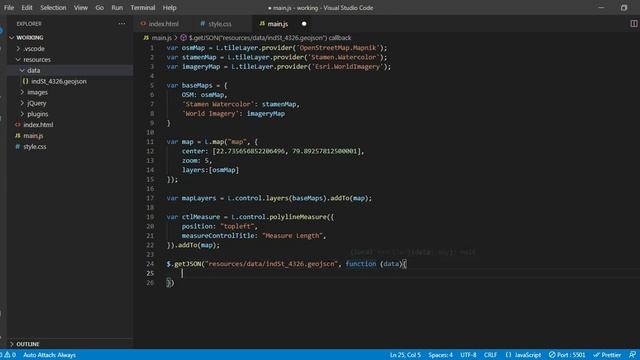640x360 pixels.
Task: Open the Go menu
Action: coord(99,7)
